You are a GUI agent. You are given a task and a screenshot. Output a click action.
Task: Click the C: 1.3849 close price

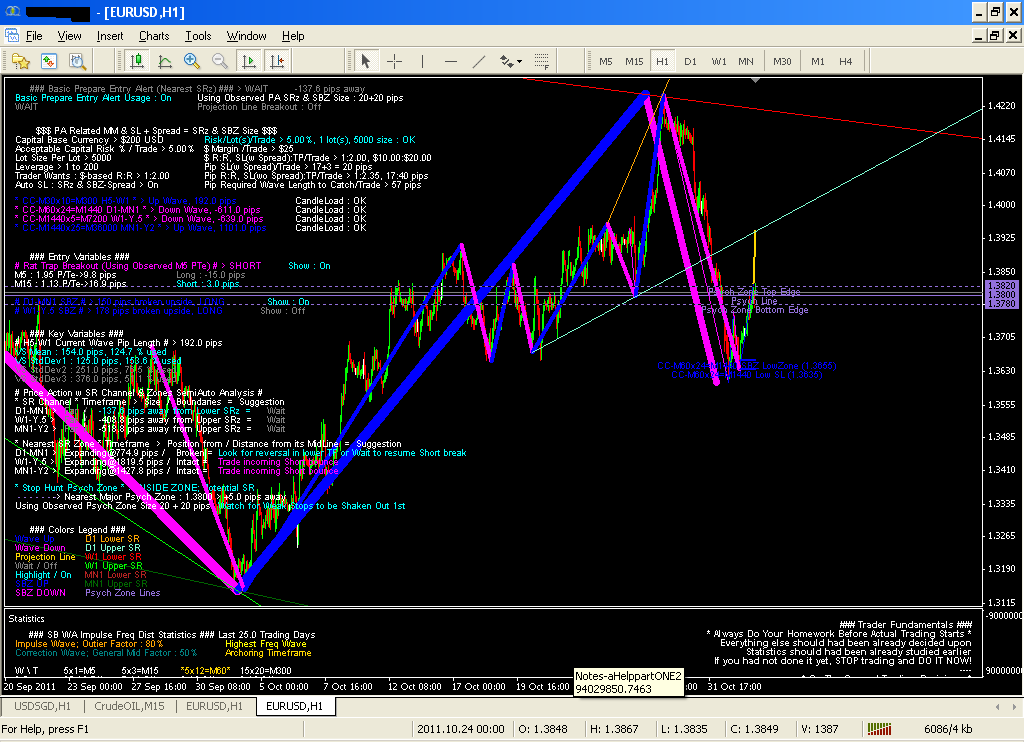[x=754, y=729]
